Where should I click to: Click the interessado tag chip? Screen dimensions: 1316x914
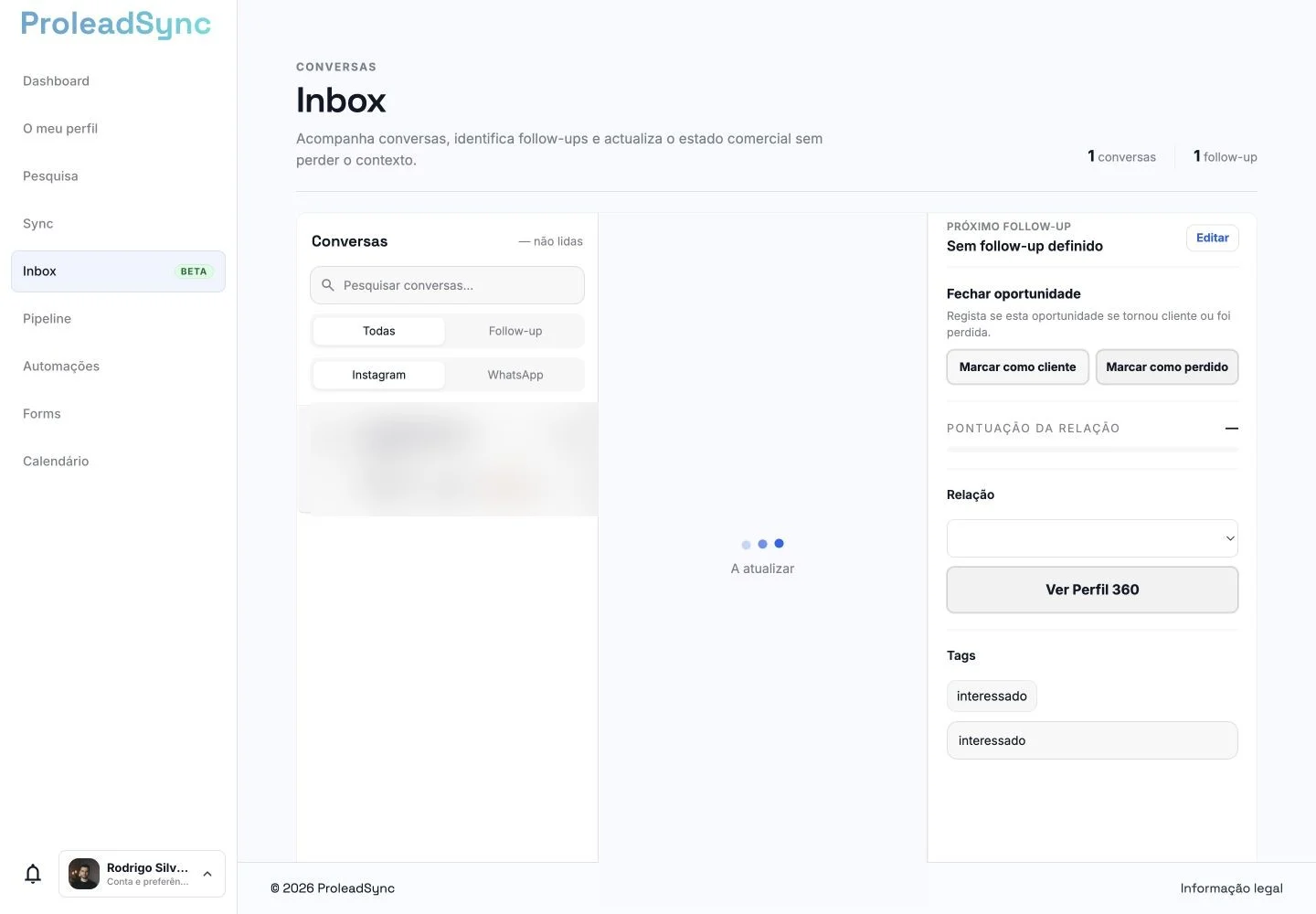coord(992,696)
